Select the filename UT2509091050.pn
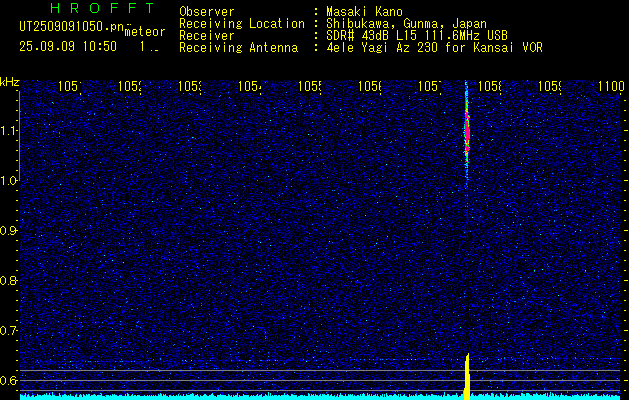The height and width of the screenshot is (400, 629). [x=72, y=26]
